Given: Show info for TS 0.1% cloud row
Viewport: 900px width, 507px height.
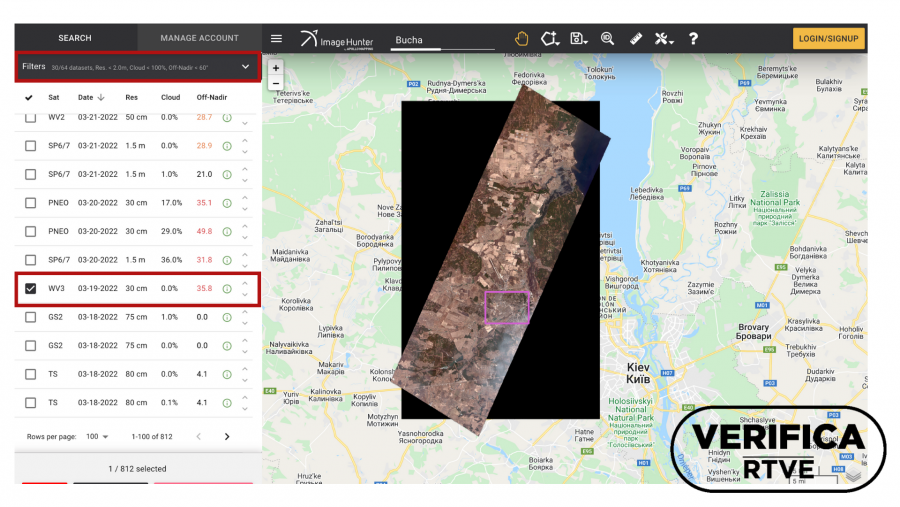Looking at the screenshot, I should coord(227,403).
